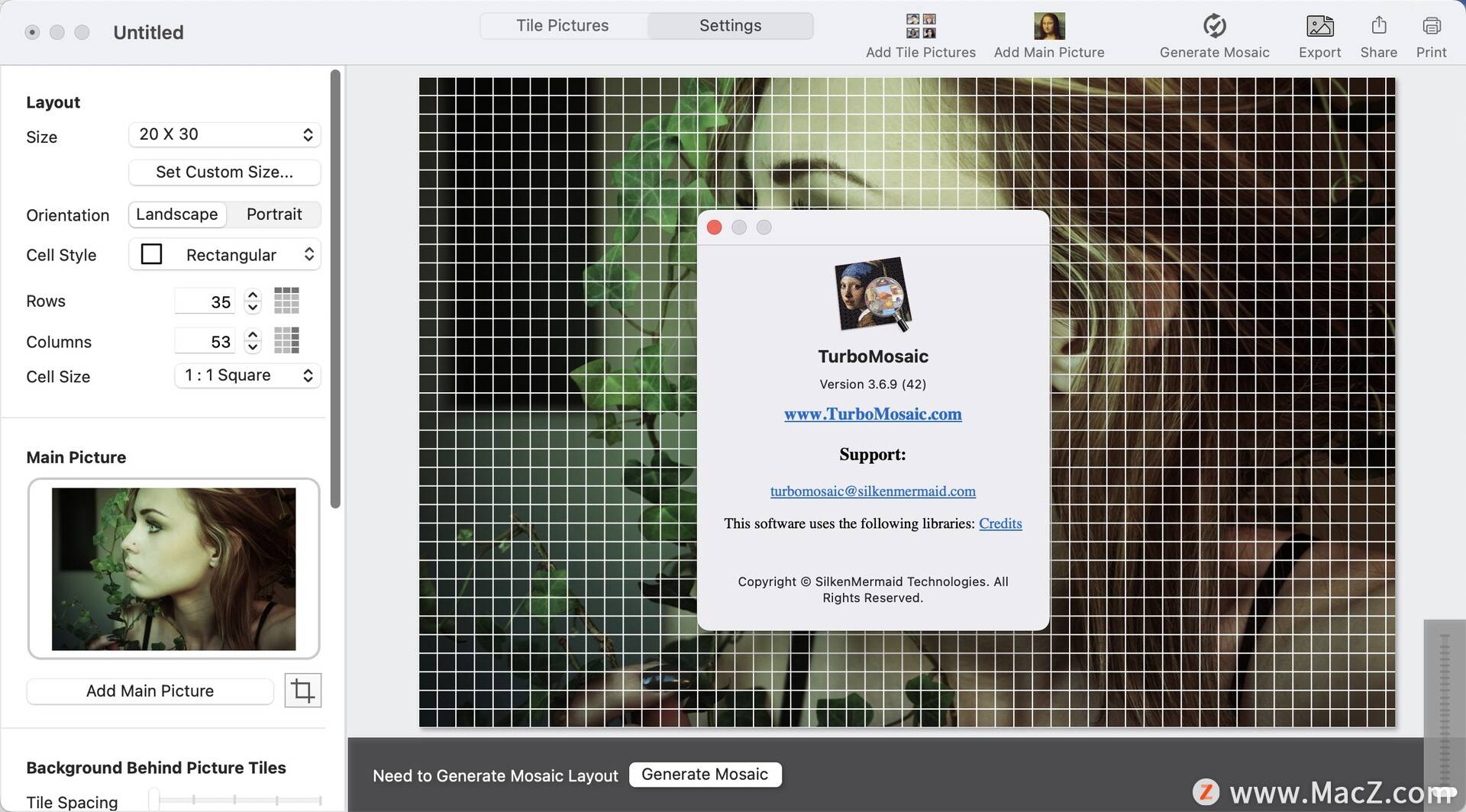
Task: Switch to the Tile Pictures tab
Action: pyautogui.click(x=563, y=25)
